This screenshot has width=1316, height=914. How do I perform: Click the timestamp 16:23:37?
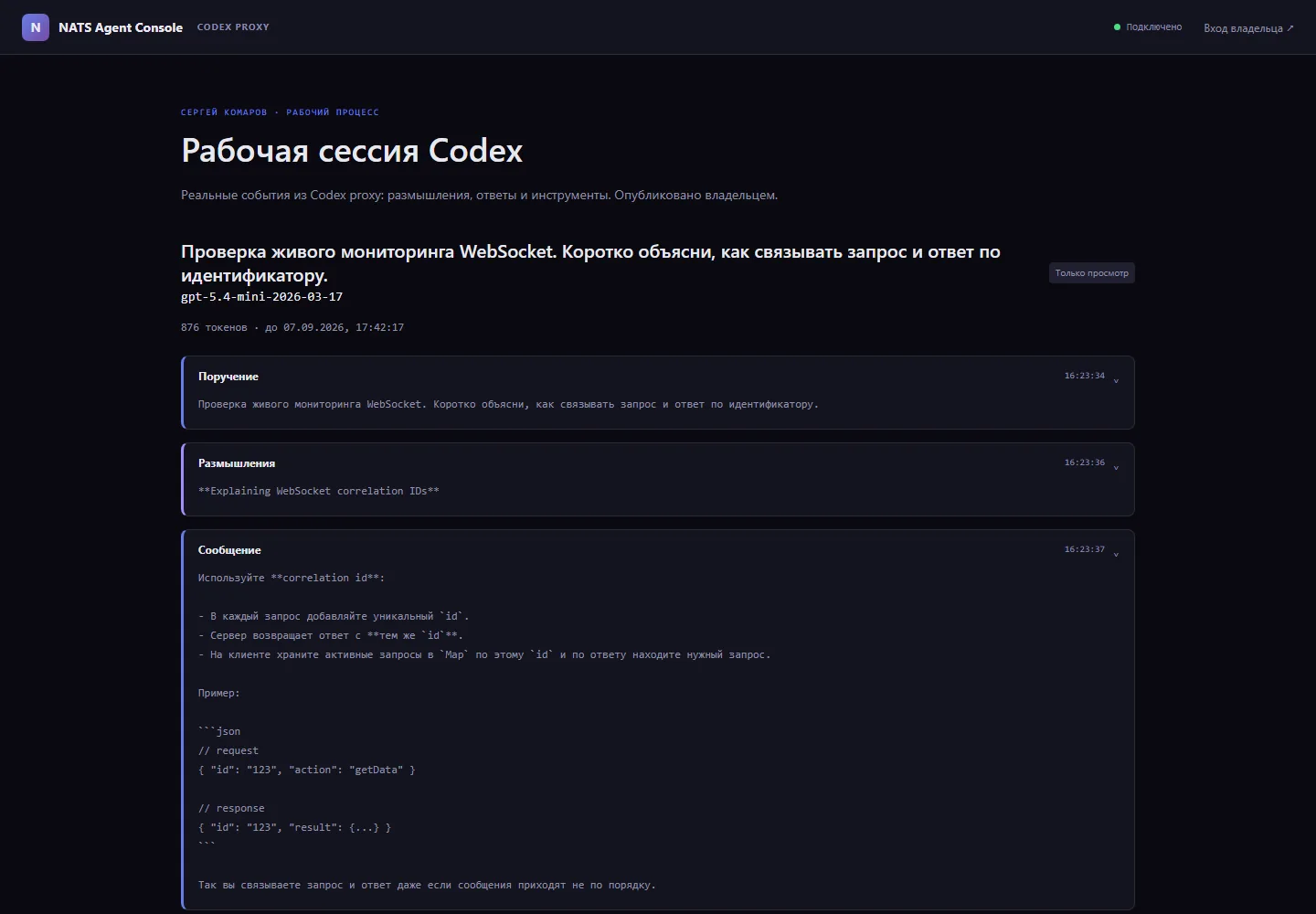(1084, 549)
